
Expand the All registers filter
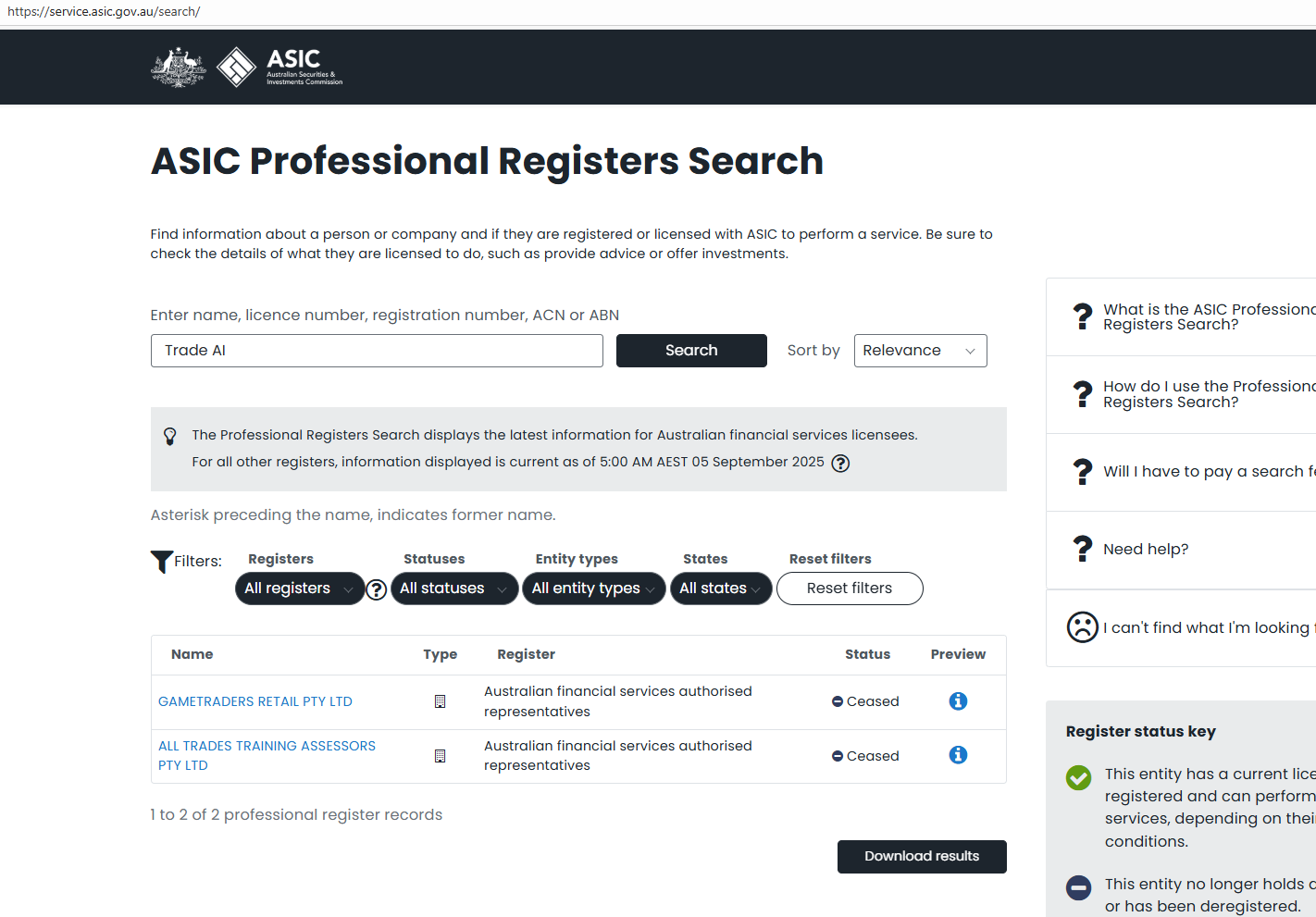pos(300,589)
